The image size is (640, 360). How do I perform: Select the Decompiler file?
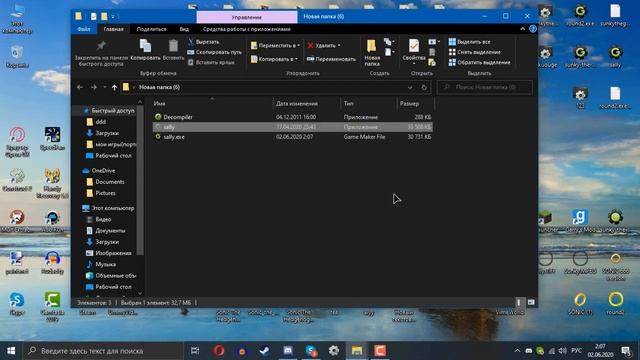(292, 117)
